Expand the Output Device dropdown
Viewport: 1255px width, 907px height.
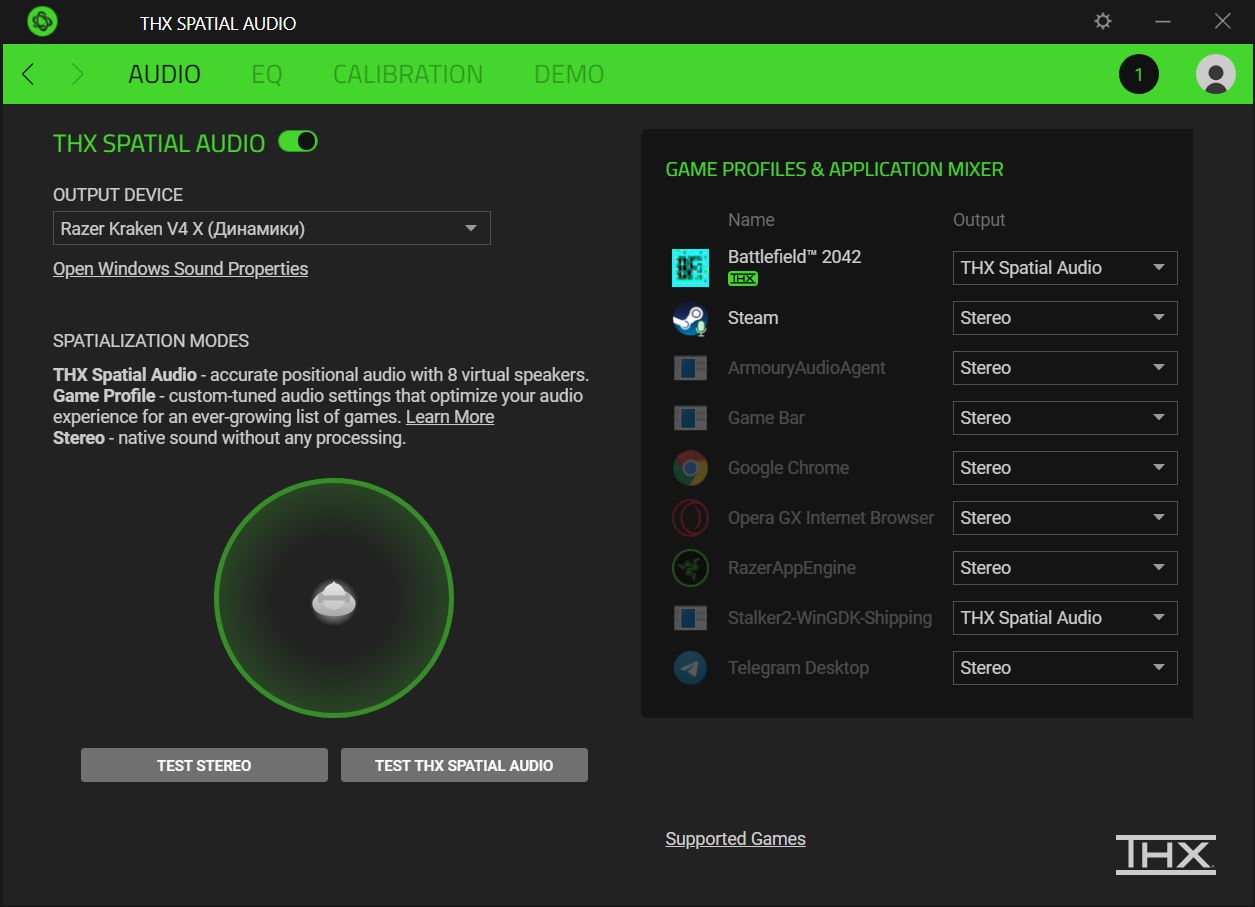tap(272, 228)
